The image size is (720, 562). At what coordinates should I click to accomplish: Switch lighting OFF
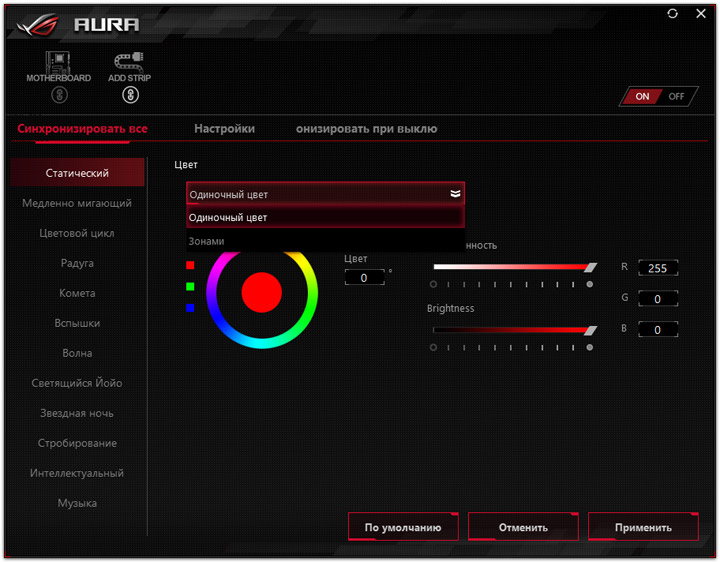[676, 96]
